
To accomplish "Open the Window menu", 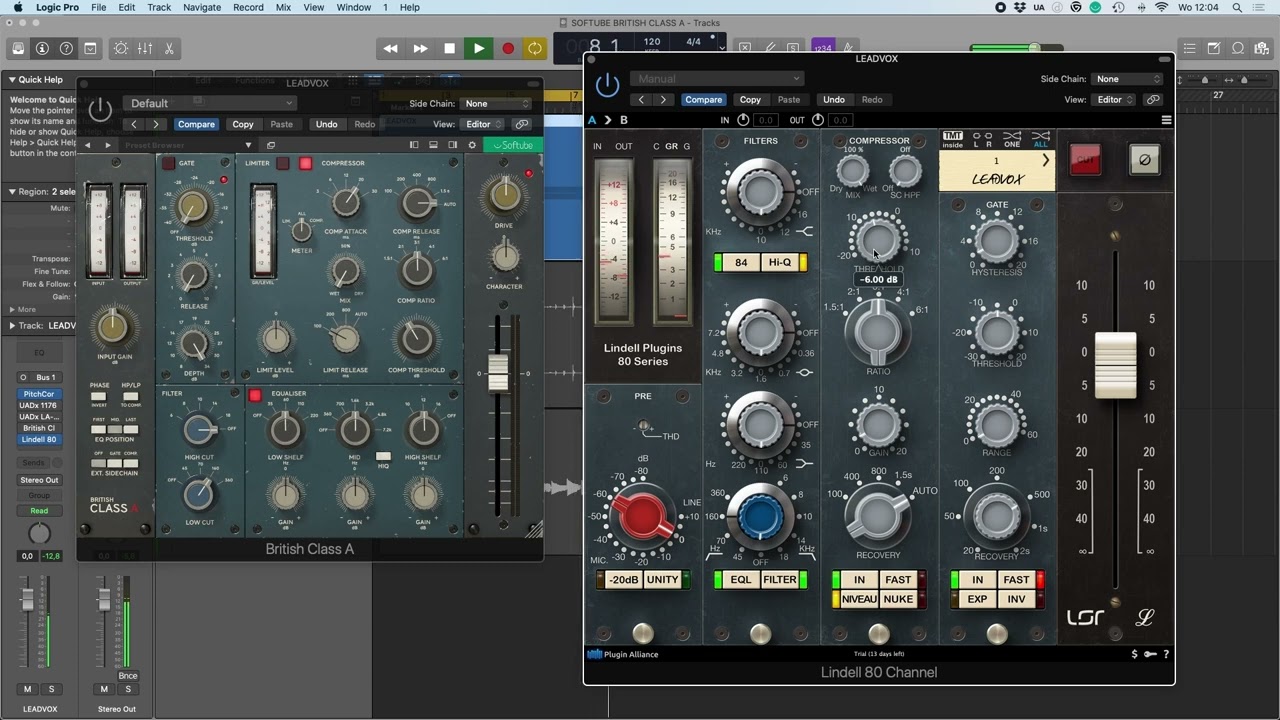I will [354, 7].
